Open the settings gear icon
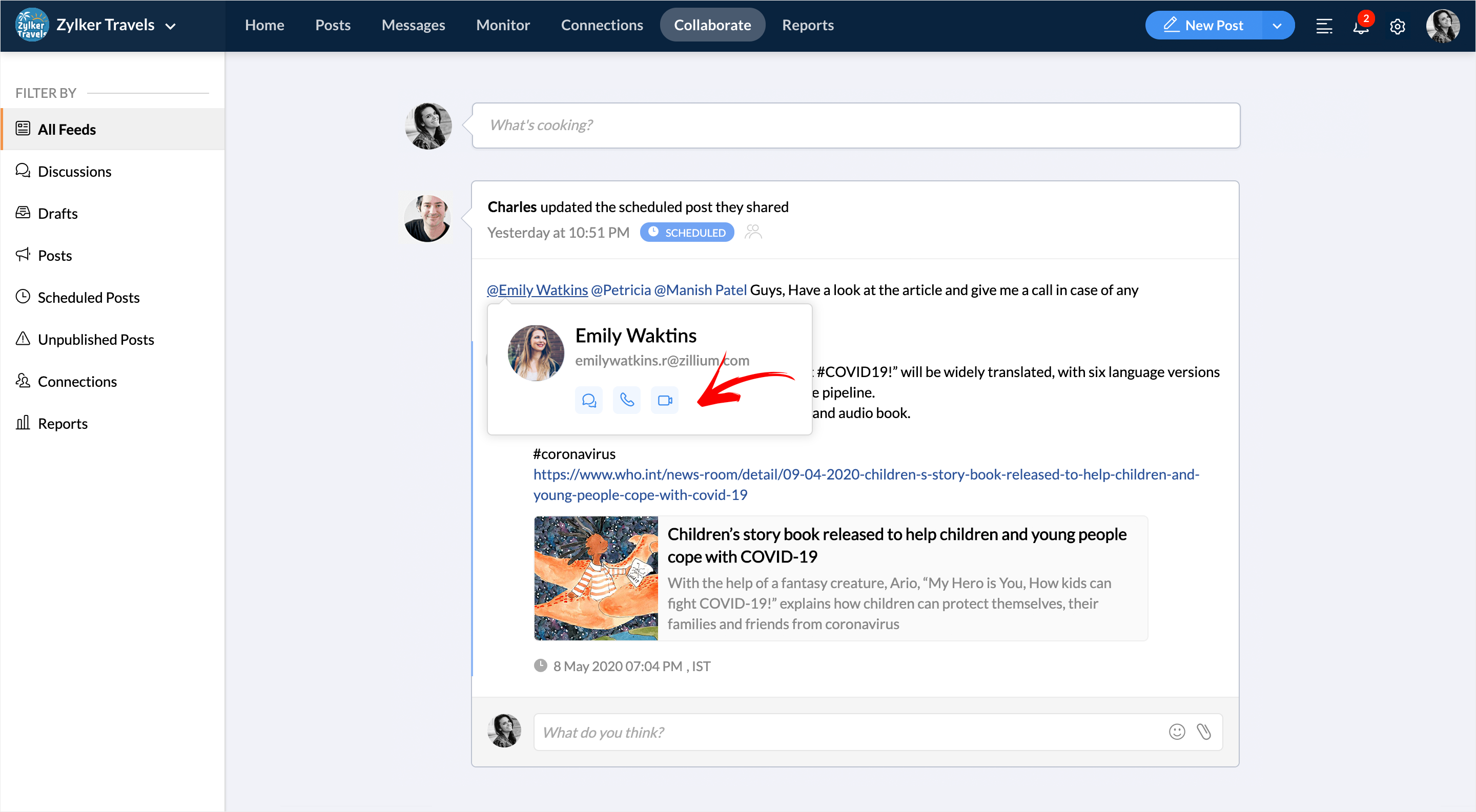Image resolution: width=1476 pixels, height=812 pixels. (x=1398, y=26)
